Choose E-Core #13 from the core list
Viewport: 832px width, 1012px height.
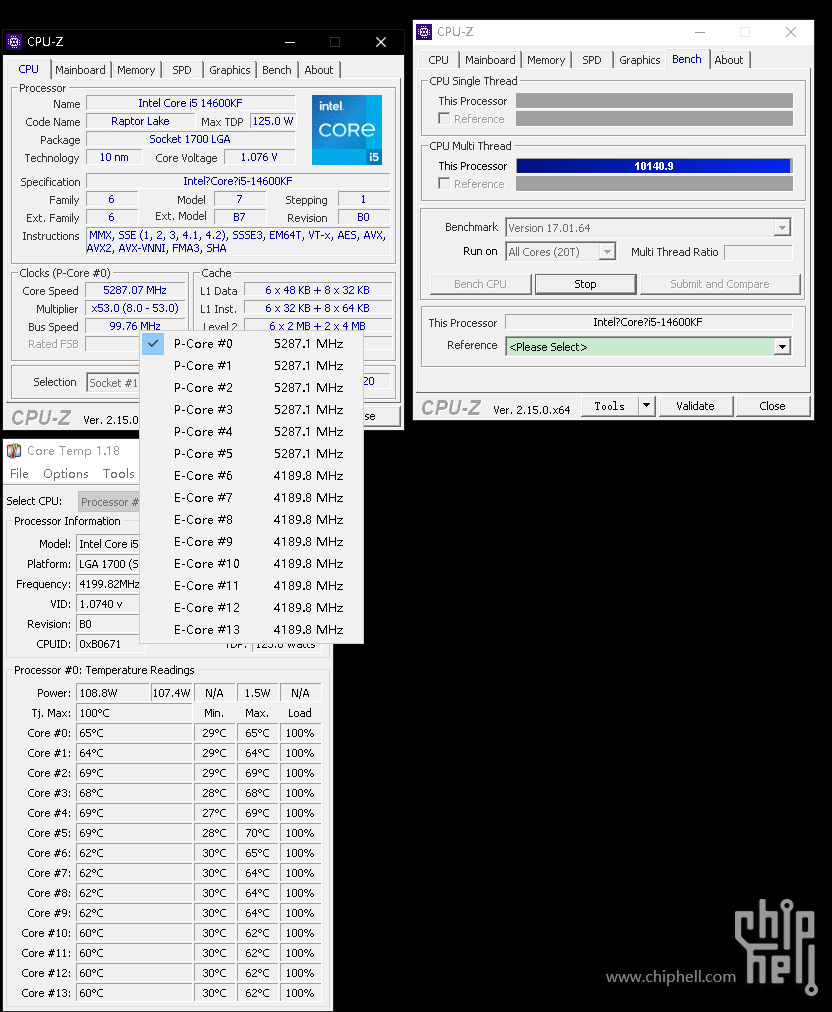tap(252, 629)
